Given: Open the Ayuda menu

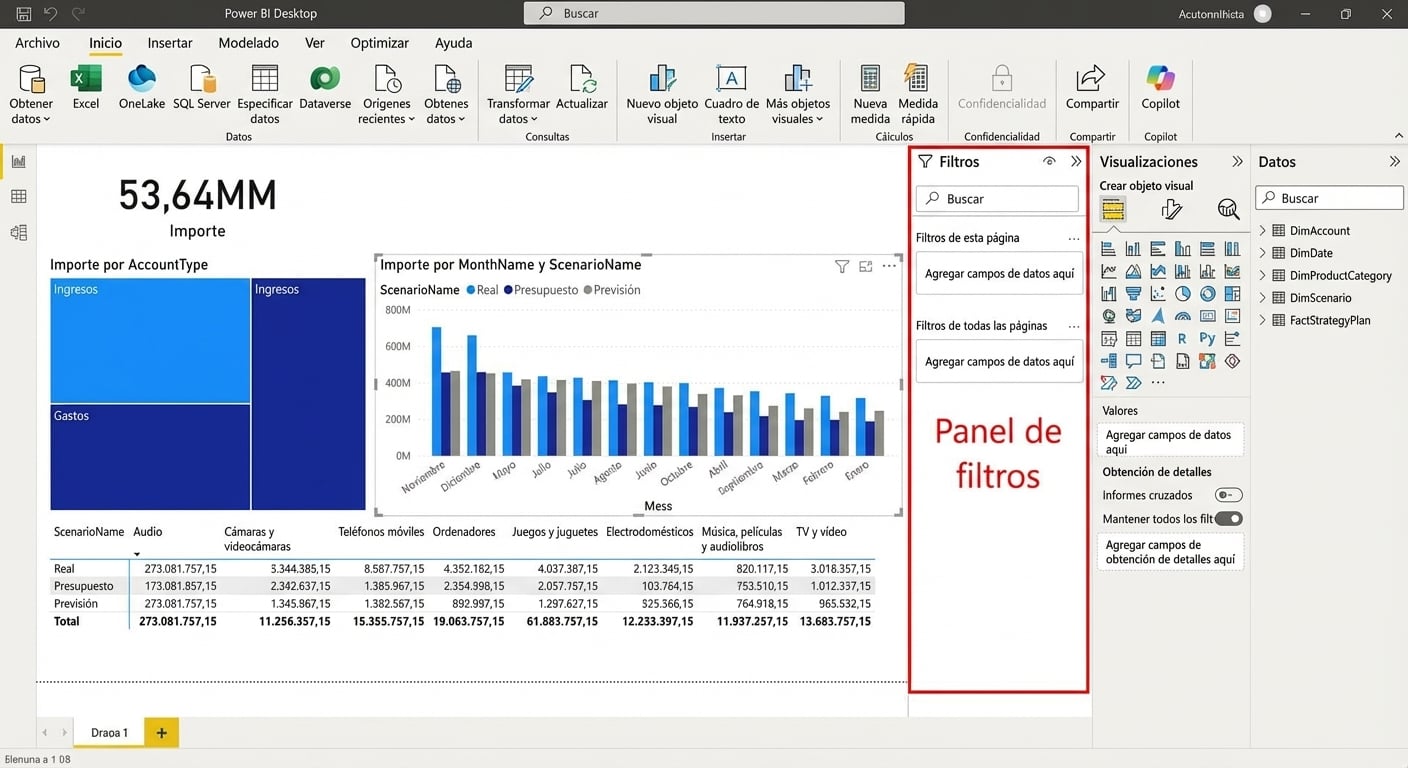Looking at the screenshot, I should click(453, 43).
